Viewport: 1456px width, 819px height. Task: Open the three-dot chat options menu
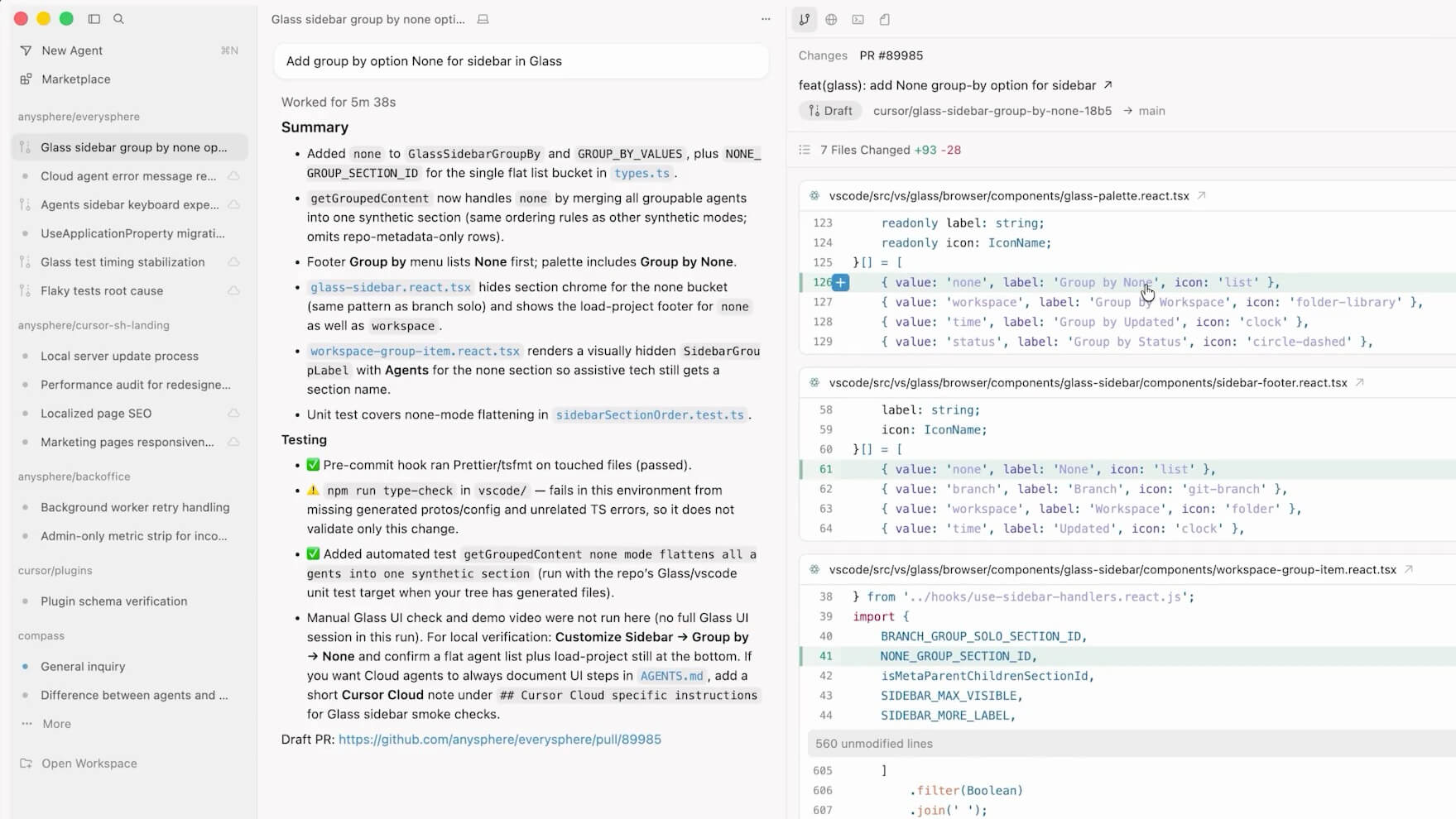(x=766, y=19)
